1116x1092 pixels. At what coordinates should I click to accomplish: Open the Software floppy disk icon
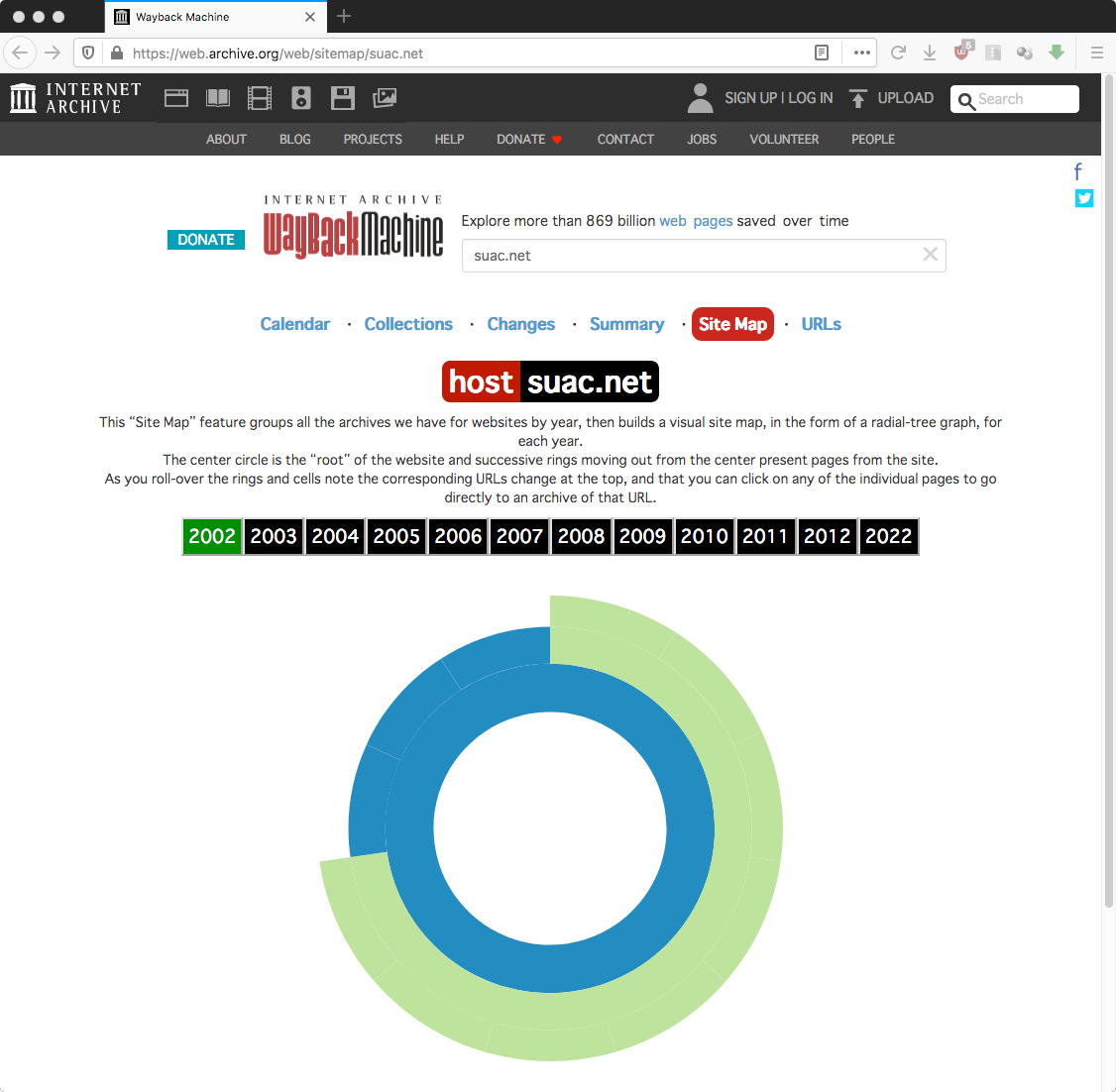coord(342,98)
